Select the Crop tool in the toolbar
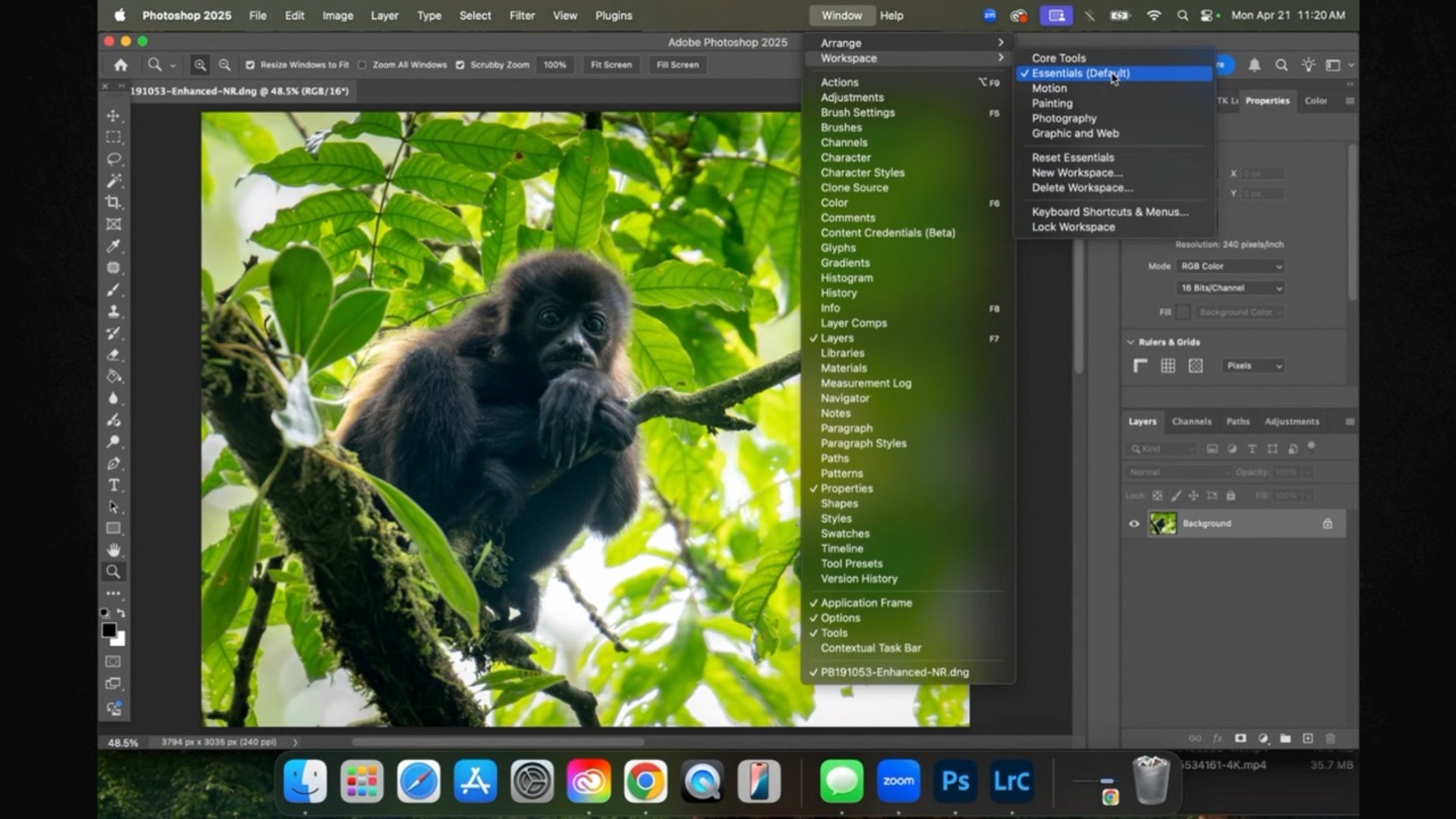Viewport: 1456px width, 819px height. click(x=114, y=202)
